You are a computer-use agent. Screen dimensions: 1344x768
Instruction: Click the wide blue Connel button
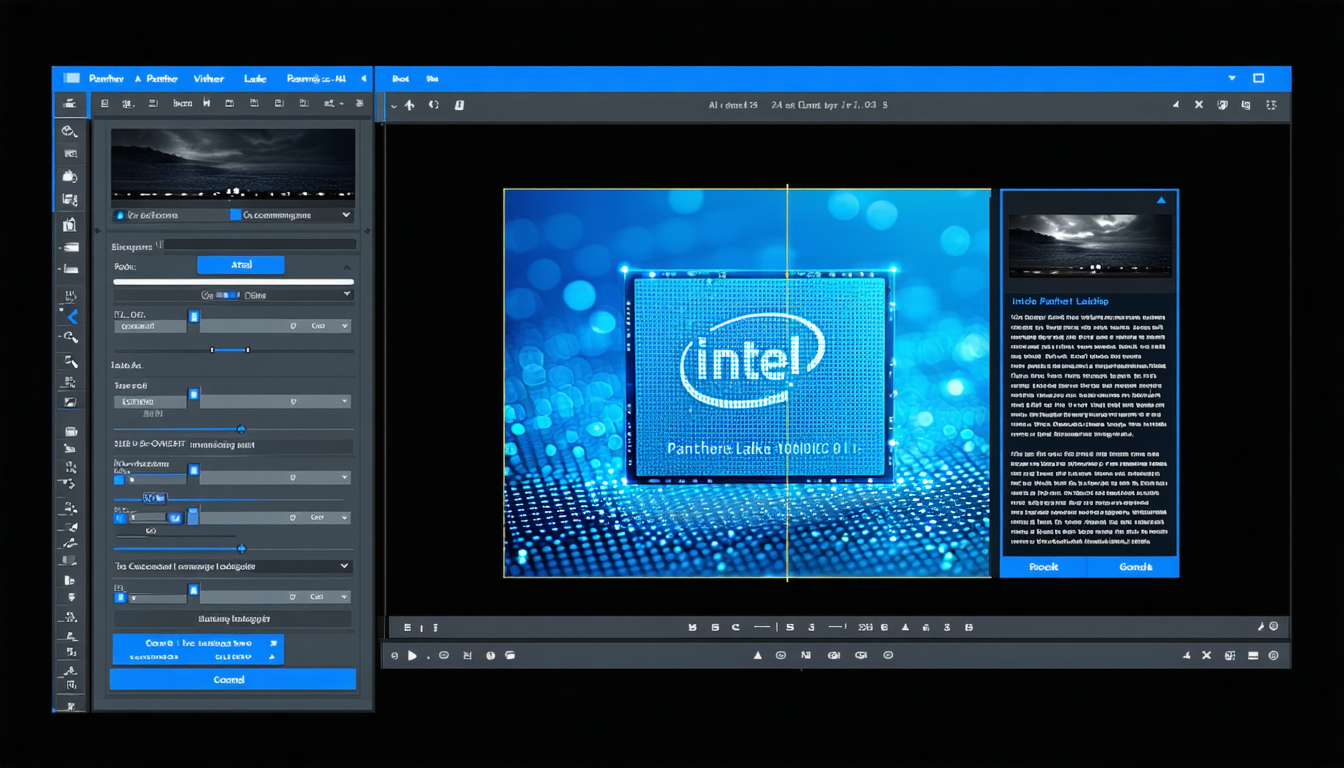(x=233, y=679)
